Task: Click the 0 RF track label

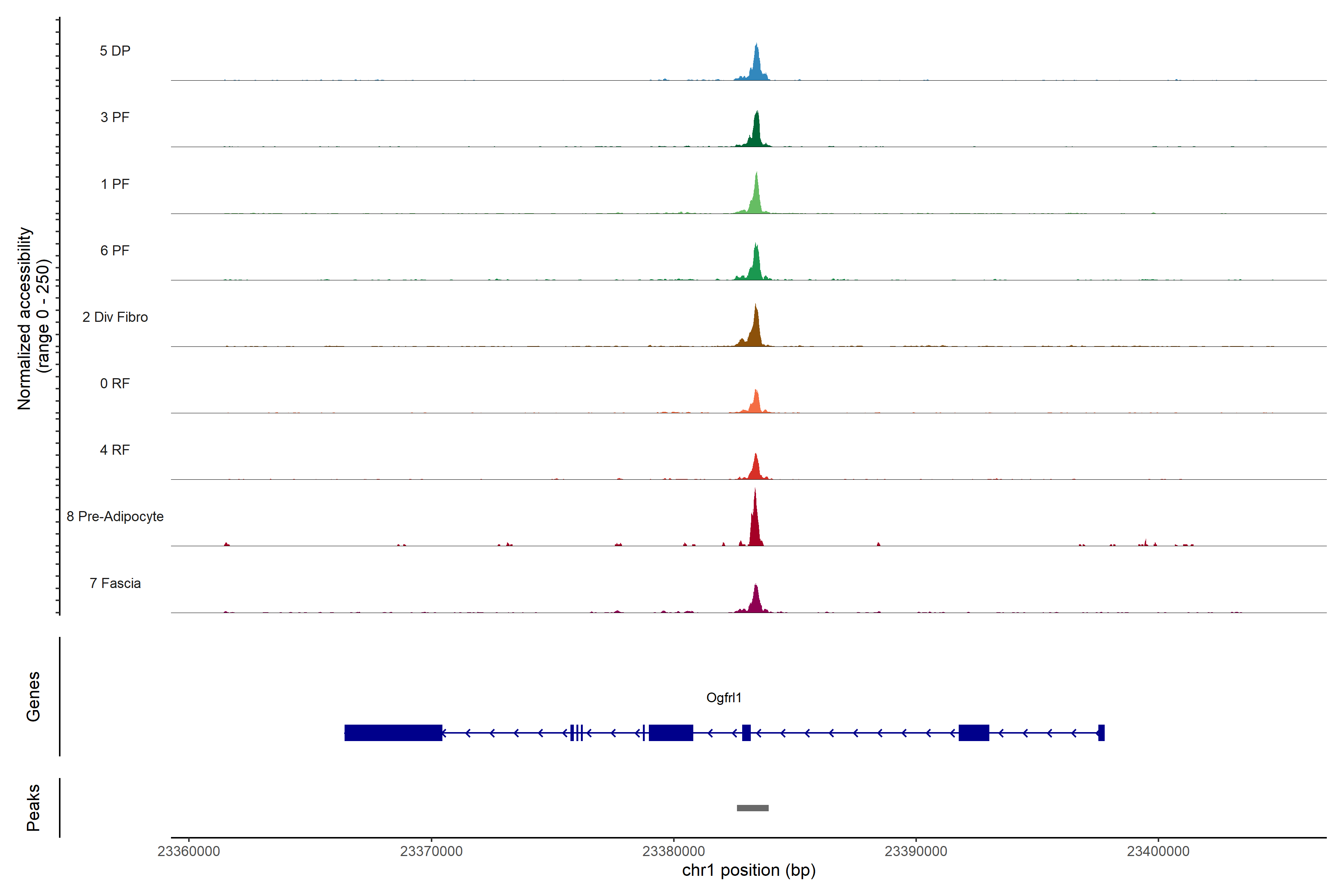Action: (115, 383)
